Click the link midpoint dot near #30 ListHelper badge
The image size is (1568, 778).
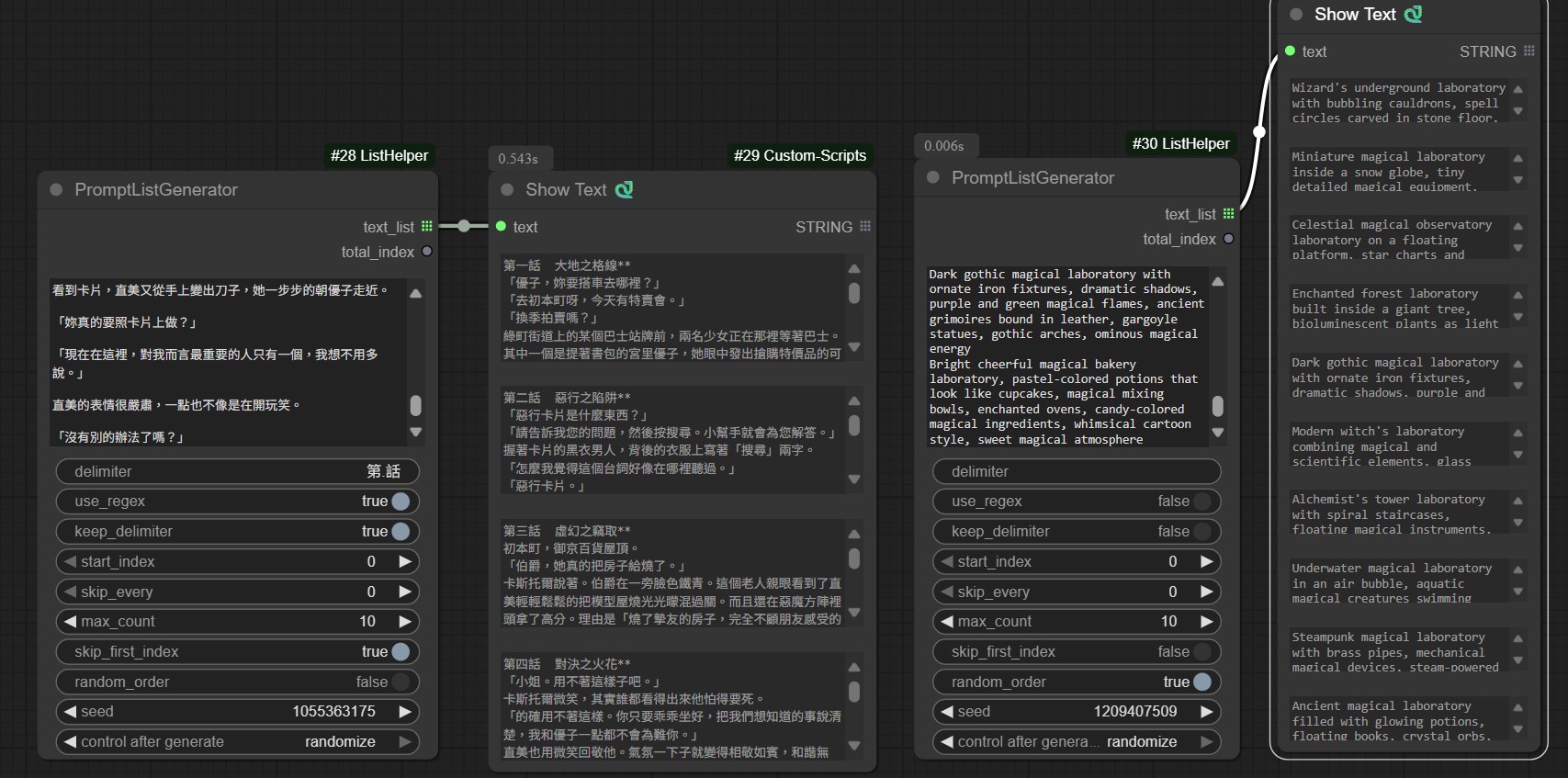[x=1259, y=131]
